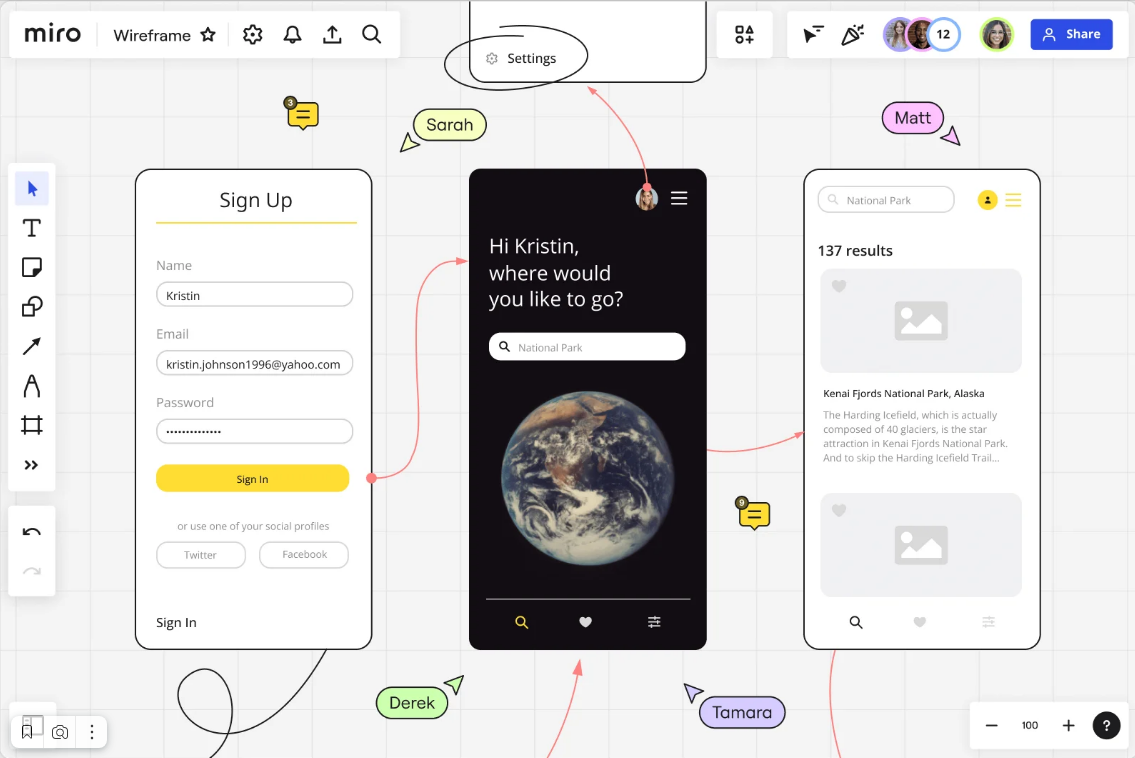Click the blue Share button

tap(1071, 35)
